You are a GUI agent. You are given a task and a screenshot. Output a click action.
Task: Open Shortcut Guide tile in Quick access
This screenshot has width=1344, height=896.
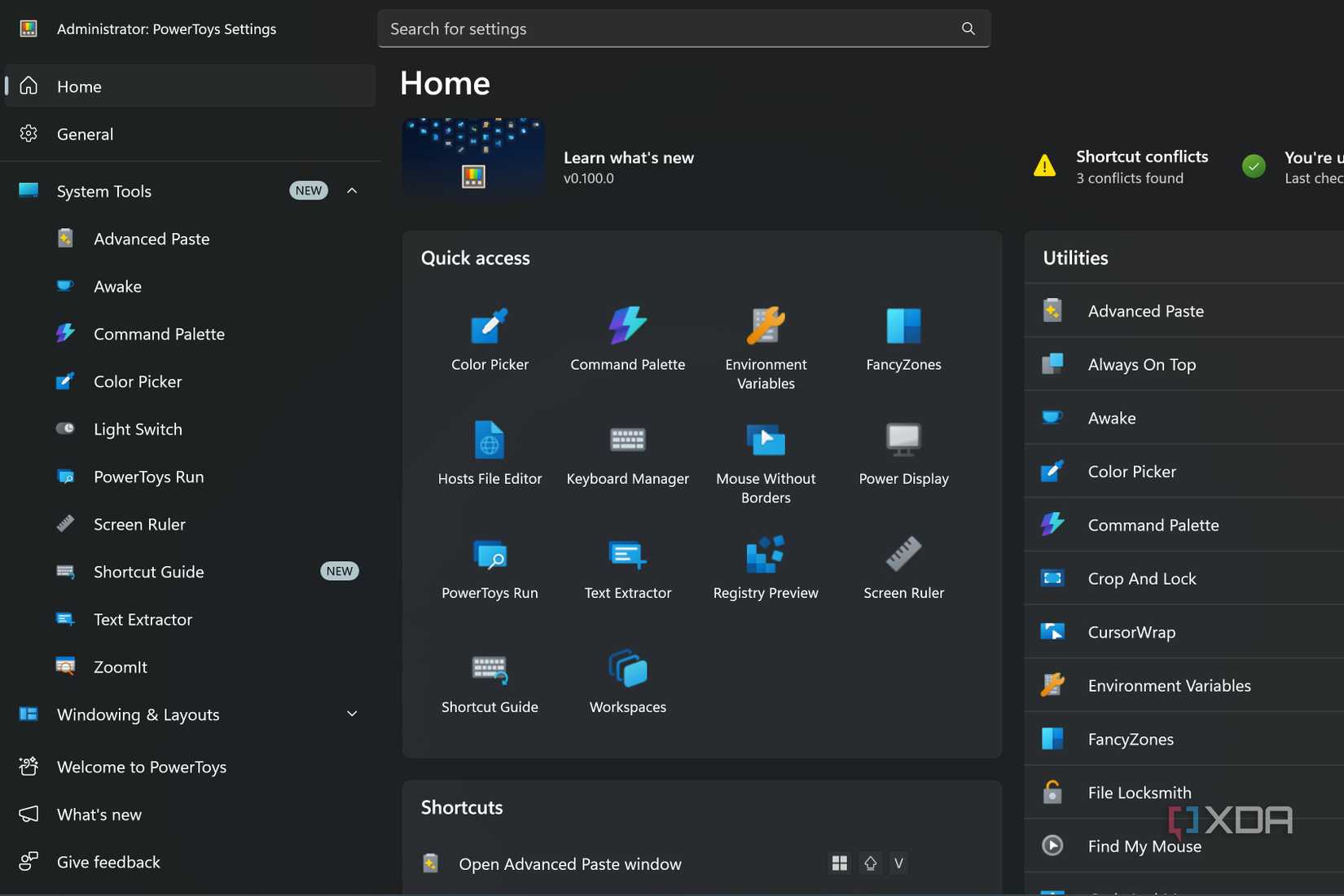pos(490,682)
